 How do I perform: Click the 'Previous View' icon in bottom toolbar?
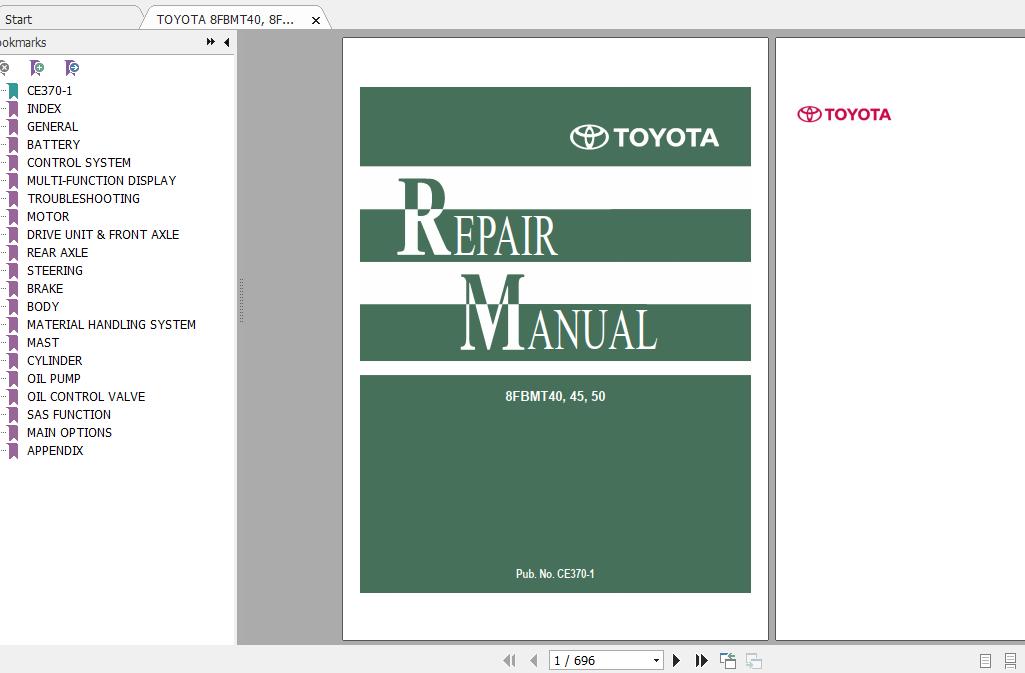[x=728, y=660]
